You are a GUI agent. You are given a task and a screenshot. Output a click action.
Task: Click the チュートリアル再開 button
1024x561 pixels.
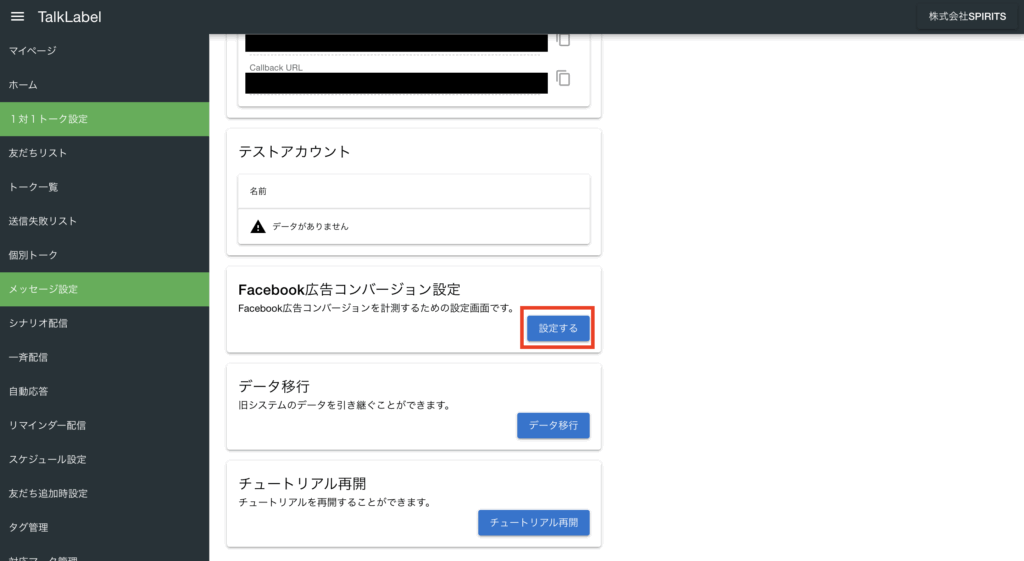pyautogui.click(x=534, y=523)
